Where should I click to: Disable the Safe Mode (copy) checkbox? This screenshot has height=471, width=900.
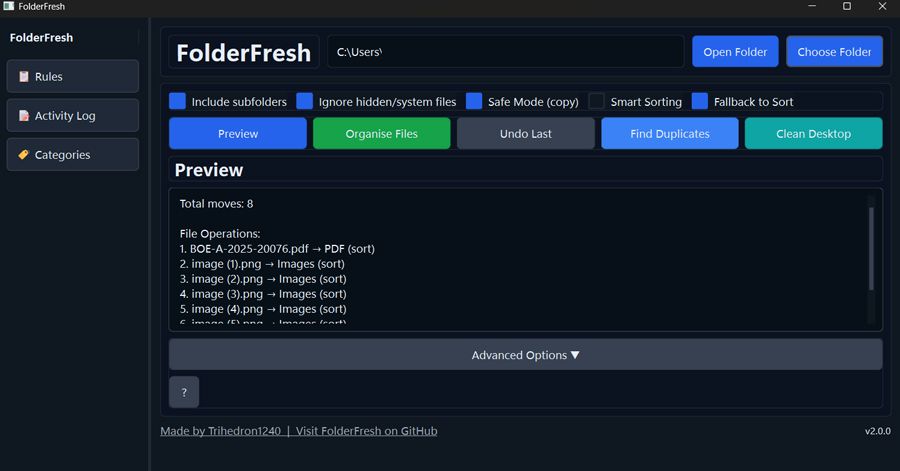[474, 101]
